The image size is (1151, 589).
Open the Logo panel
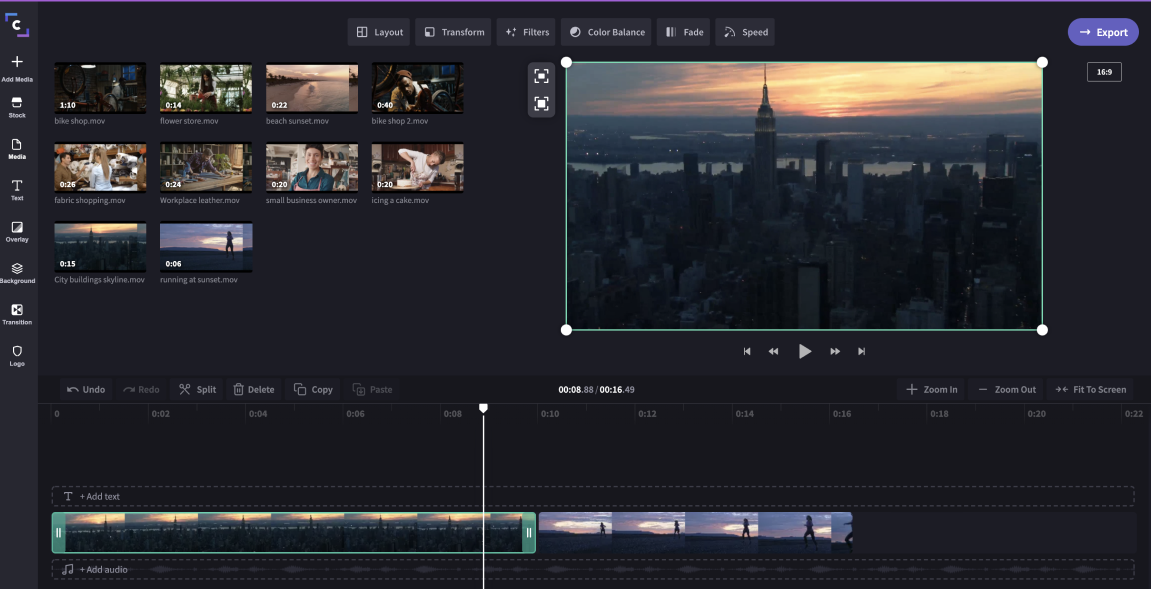(17, 355)
